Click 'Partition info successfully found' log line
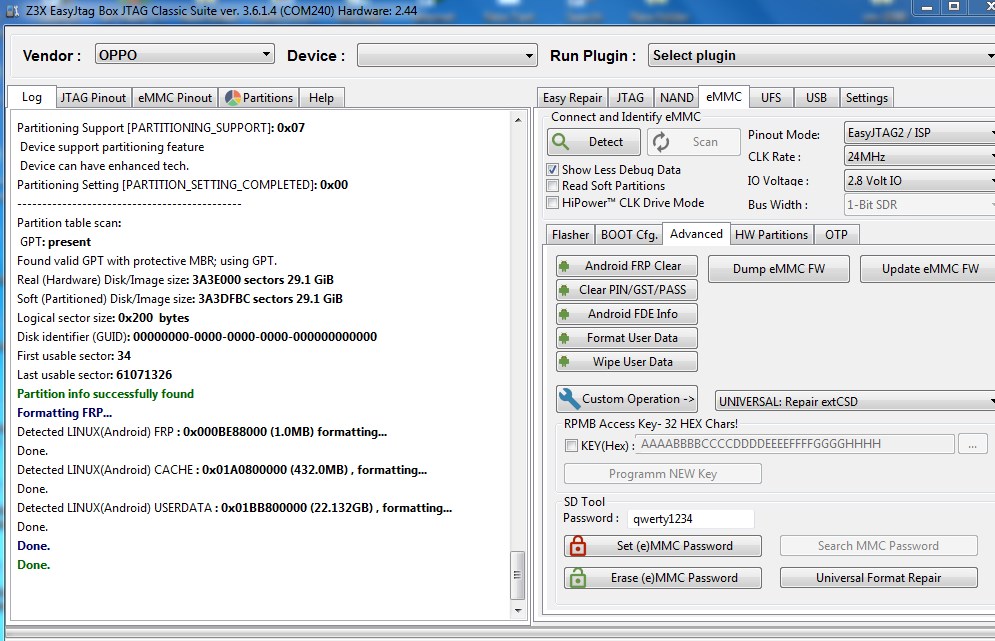The image size is (995, 641). (105, 393)
